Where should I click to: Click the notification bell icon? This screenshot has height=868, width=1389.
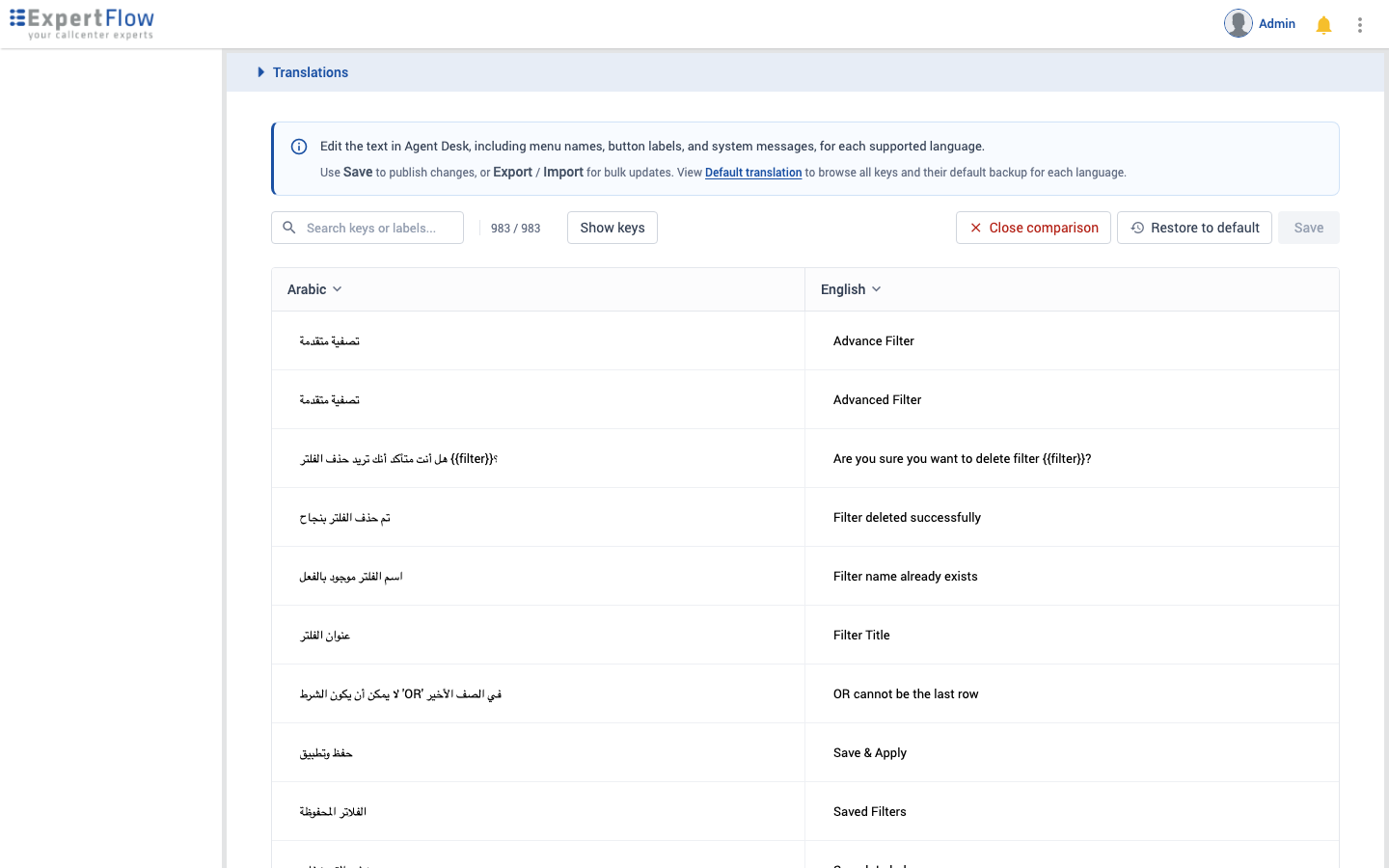click(1323, 25)
